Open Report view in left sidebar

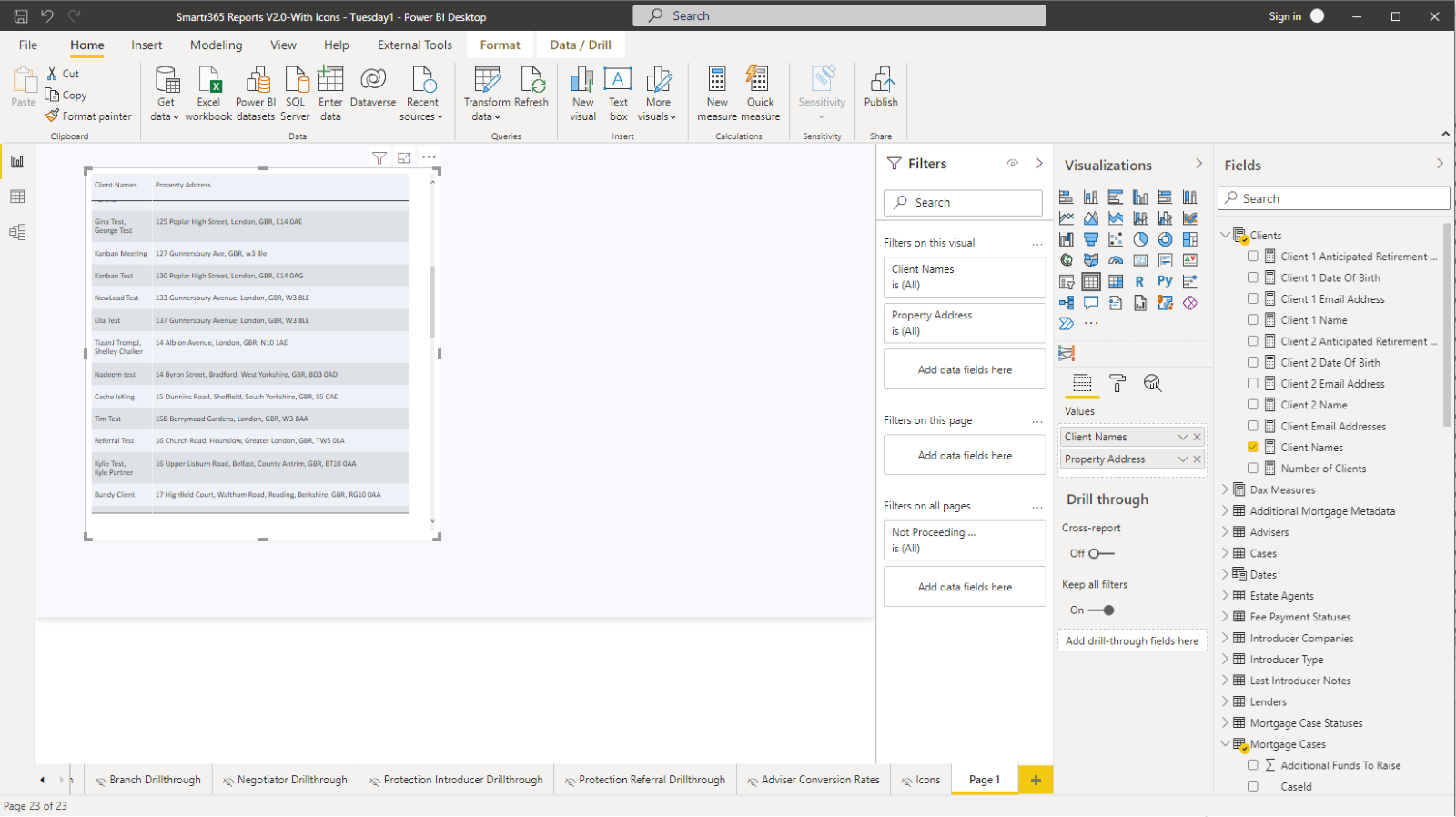(x=17, y=162)
